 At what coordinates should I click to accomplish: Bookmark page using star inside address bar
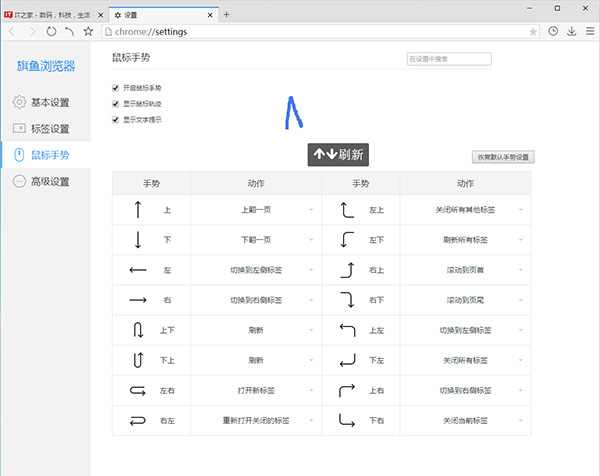[x=533, y=32]
